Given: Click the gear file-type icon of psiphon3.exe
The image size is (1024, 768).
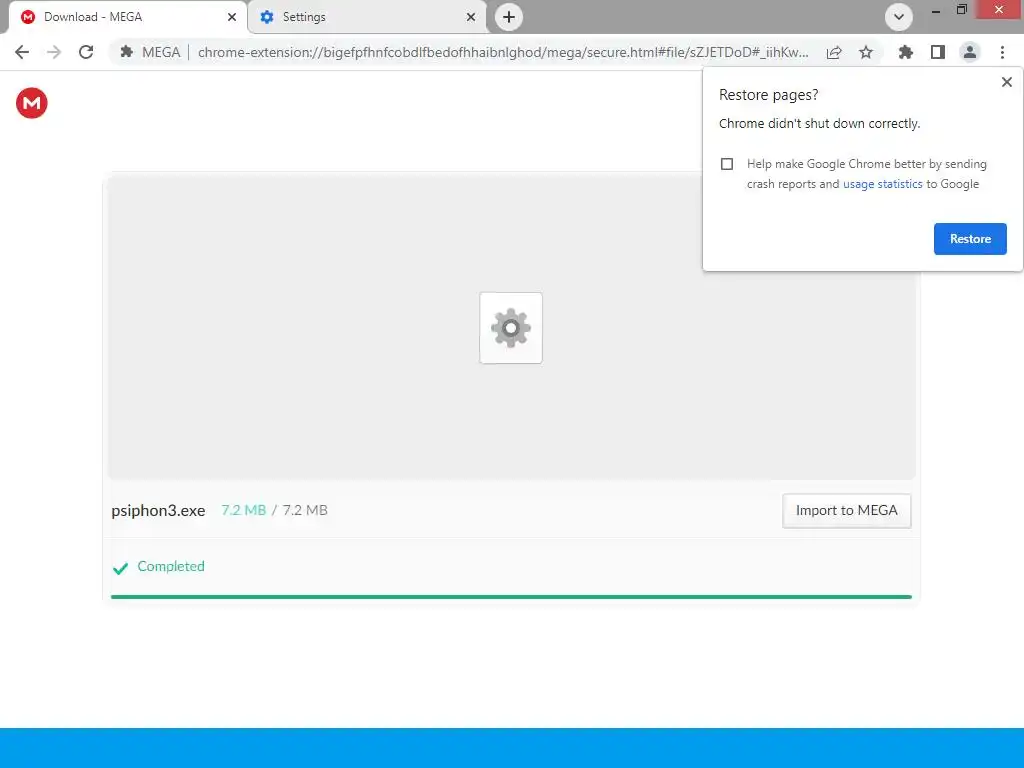Looking at the screenshot, I should click(511, 328).
